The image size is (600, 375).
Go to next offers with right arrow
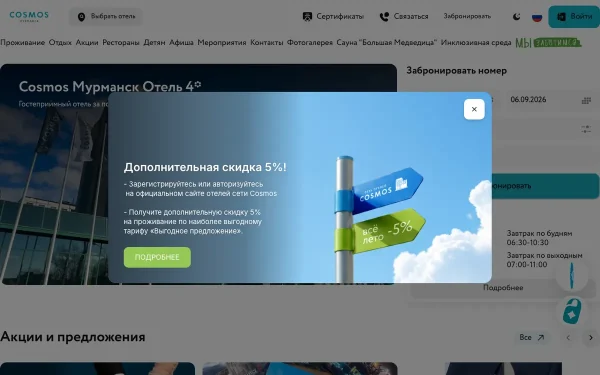[x=590, y=338]
